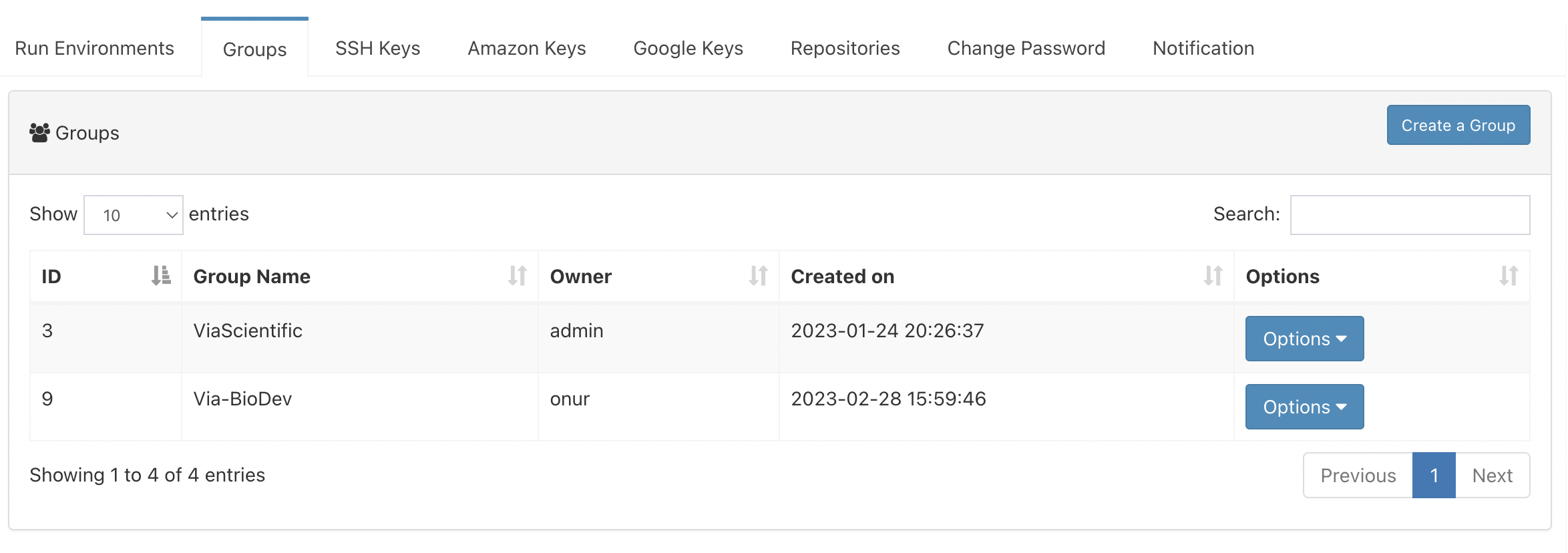Image resolution: width=1568 pixels, height=553 pixels.
Task: Focus the Search input field
Action: pyautogui.click(x=1410, y=215)
